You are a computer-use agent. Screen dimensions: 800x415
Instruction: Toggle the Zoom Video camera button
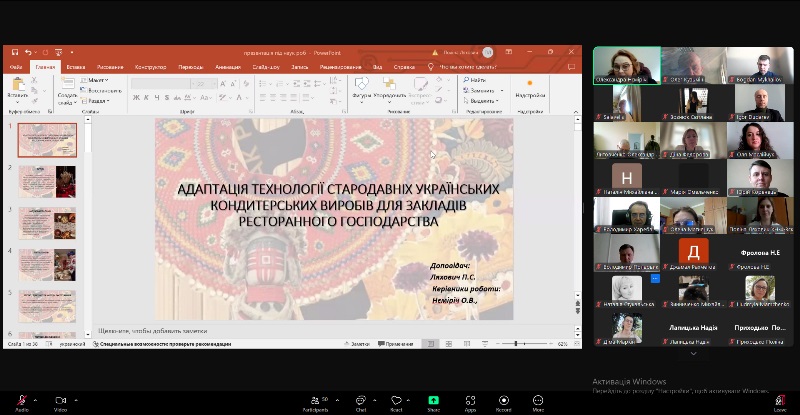coord(60,400)
